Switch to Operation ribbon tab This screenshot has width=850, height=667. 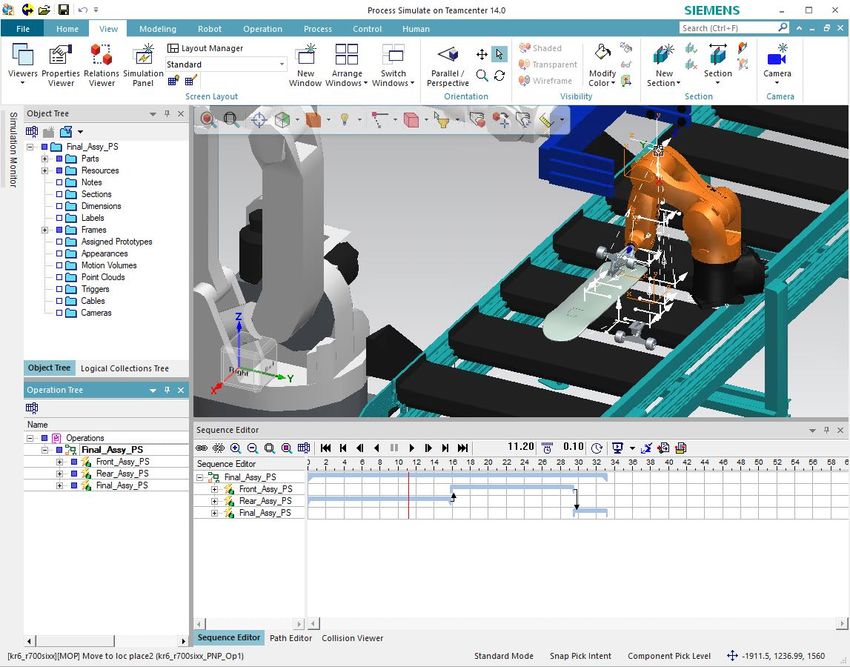(262, 29)
